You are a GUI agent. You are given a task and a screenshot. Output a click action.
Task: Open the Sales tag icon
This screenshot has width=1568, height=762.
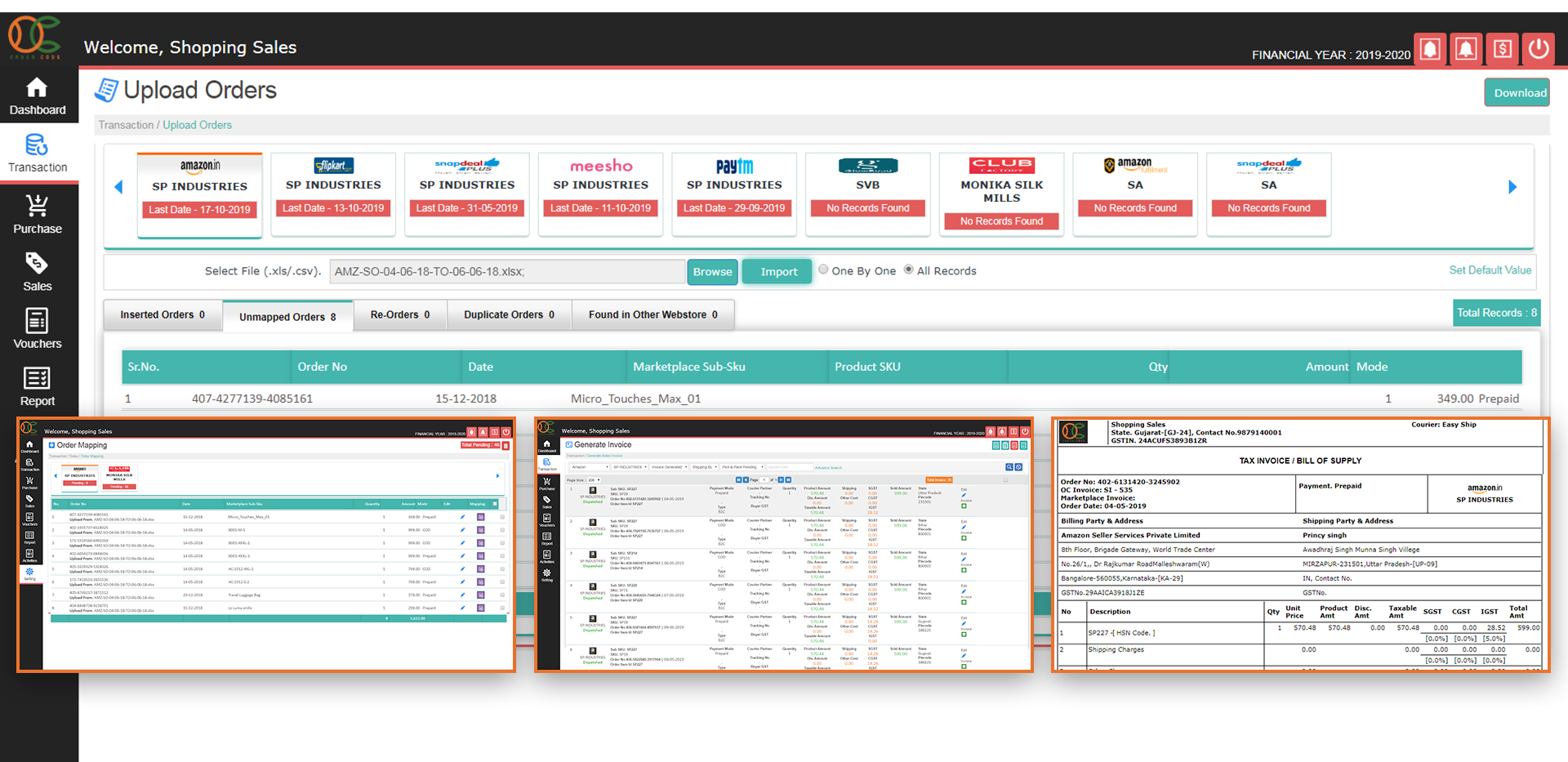tap(38, 263)
